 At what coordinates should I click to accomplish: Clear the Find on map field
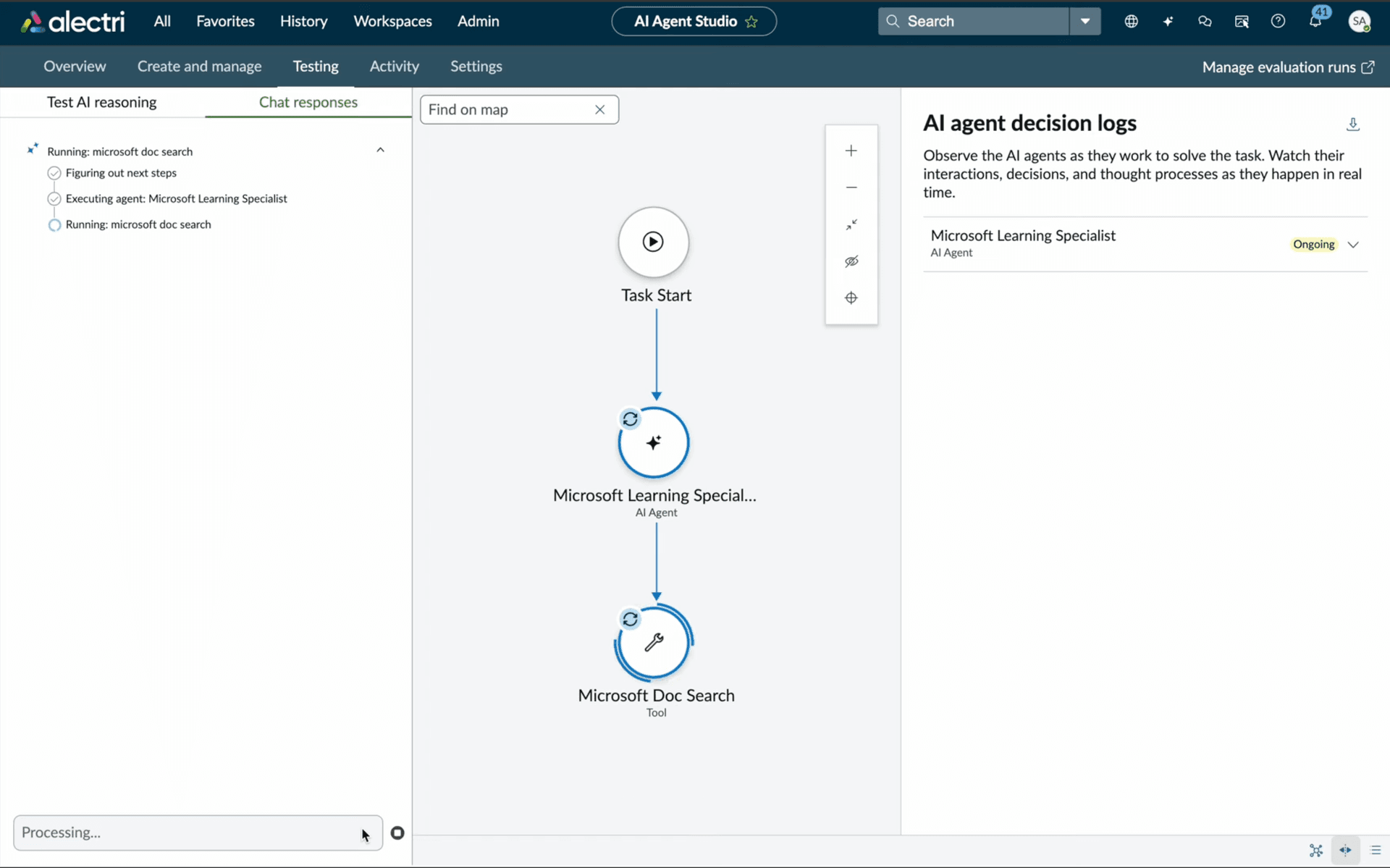(600, 109)
